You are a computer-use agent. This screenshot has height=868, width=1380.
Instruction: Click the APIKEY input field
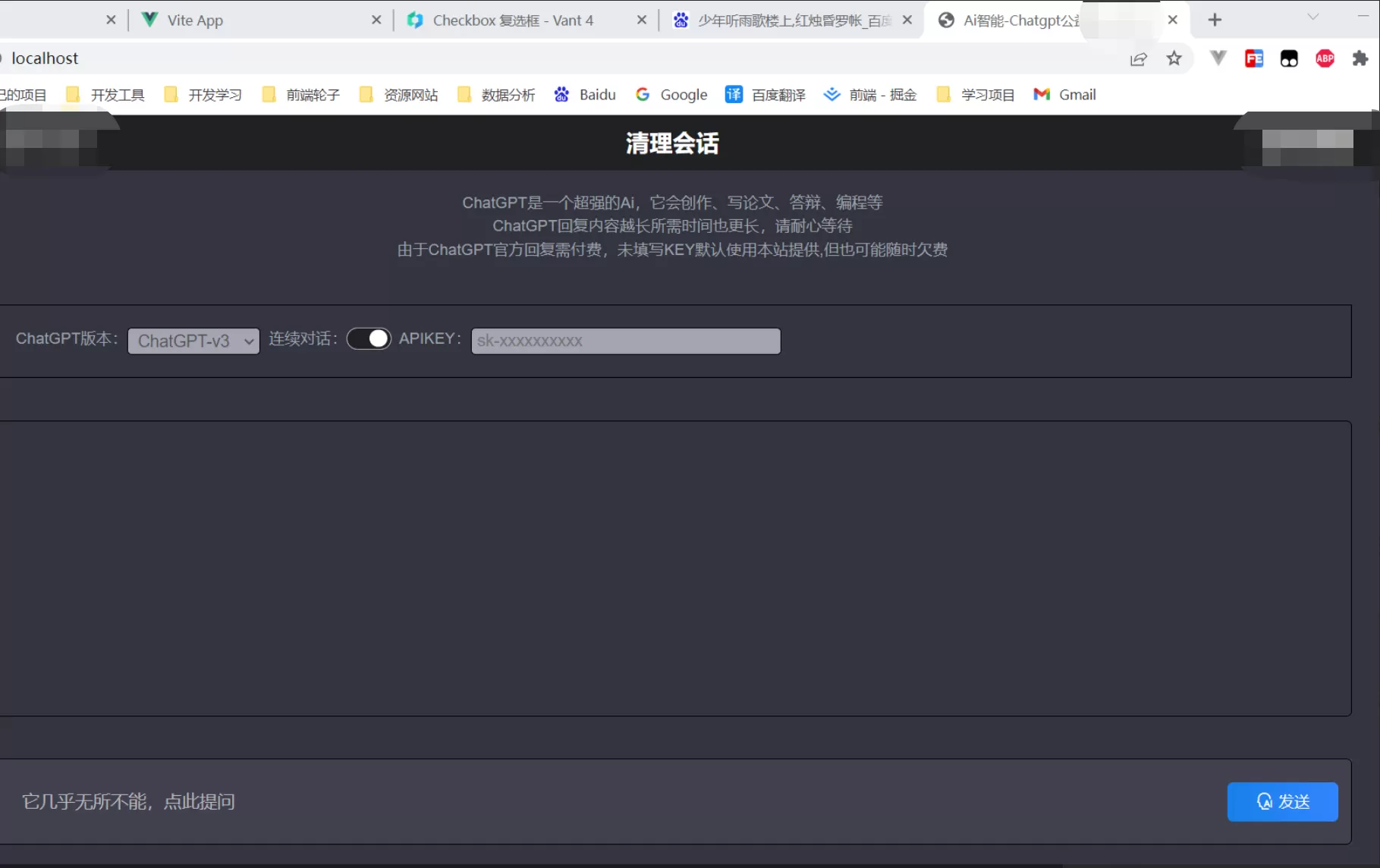point(625,341)
